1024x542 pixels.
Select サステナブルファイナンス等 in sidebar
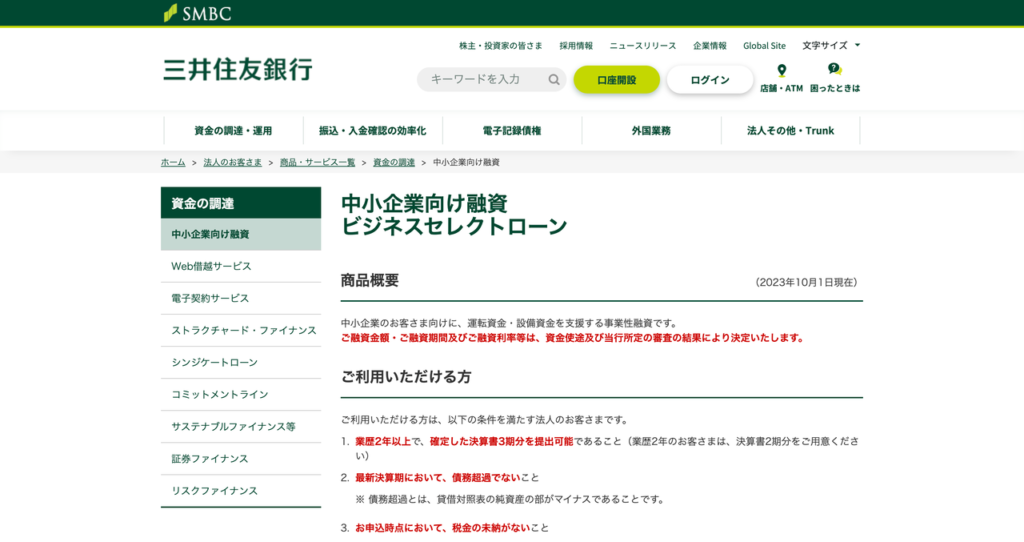click(x=241, y=426)
